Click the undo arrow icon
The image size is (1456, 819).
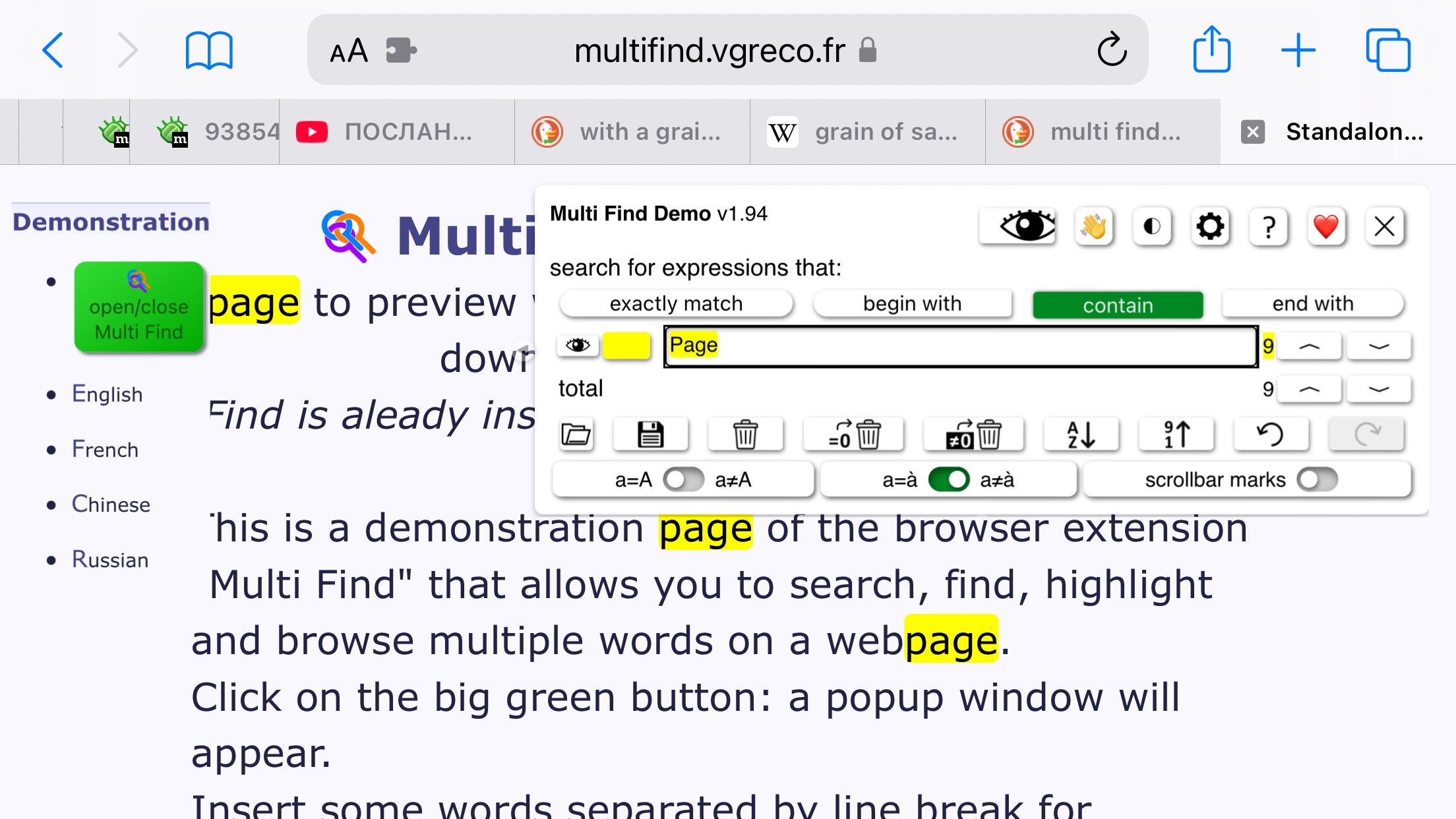(1271, 435)
